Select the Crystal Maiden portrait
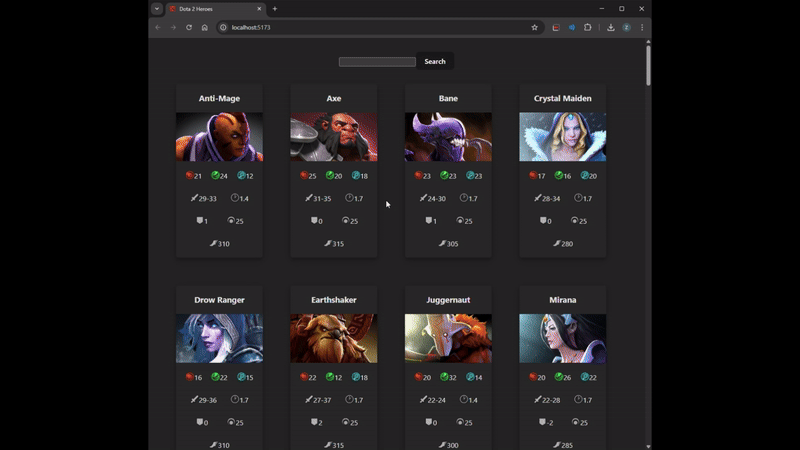This screenshot has height=450, width=800. click(x=563, y=137)
